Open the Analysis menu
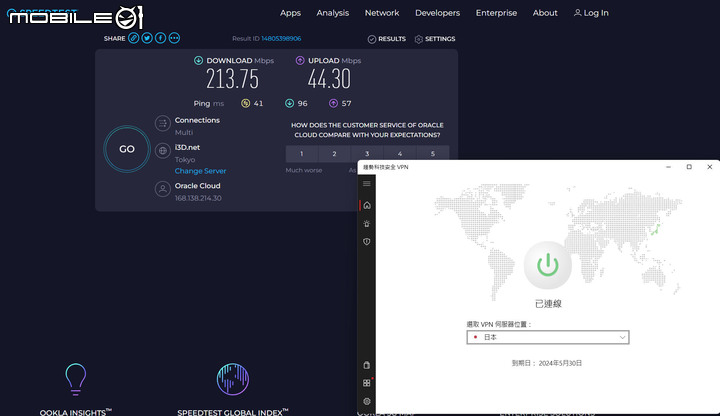 tap(332, 13)
